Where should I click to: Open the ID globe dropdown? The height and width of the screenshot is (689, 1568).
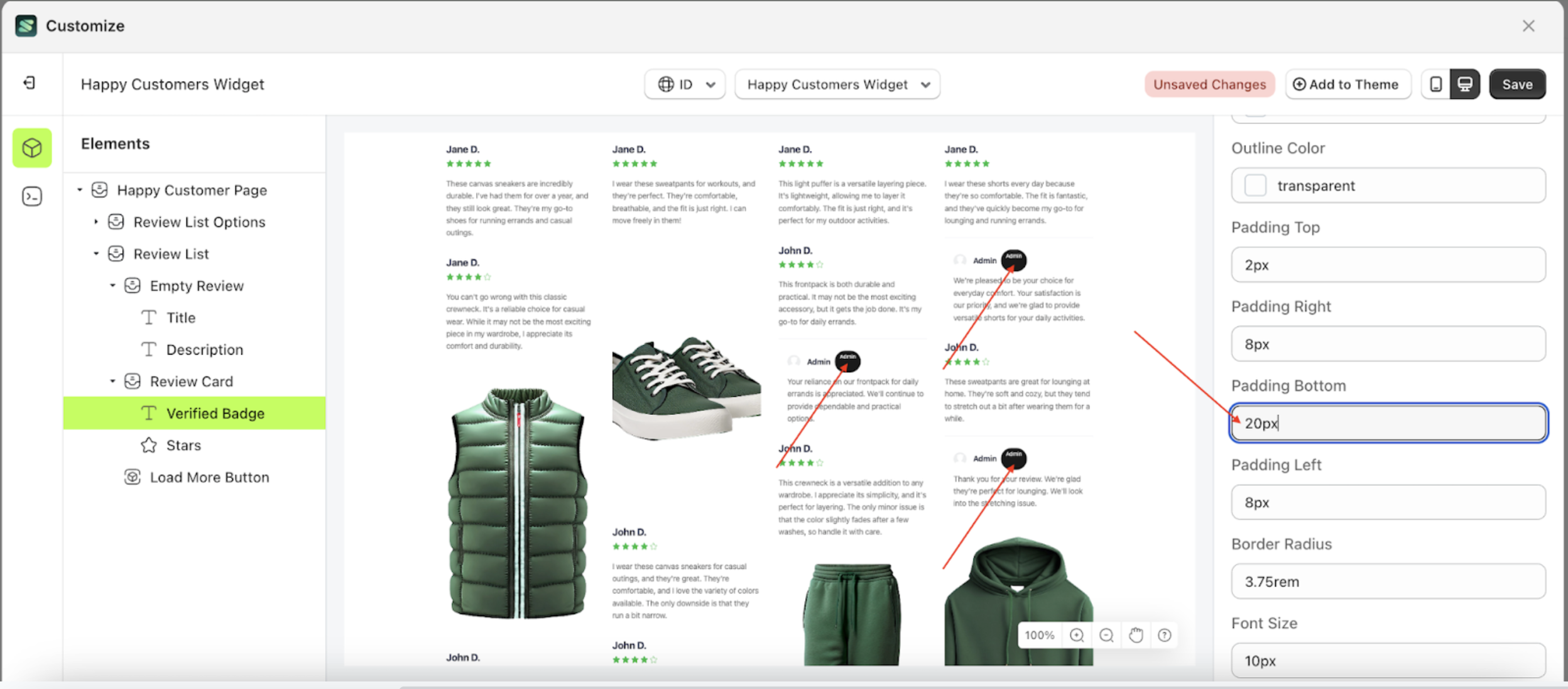(x=685, y=84)
